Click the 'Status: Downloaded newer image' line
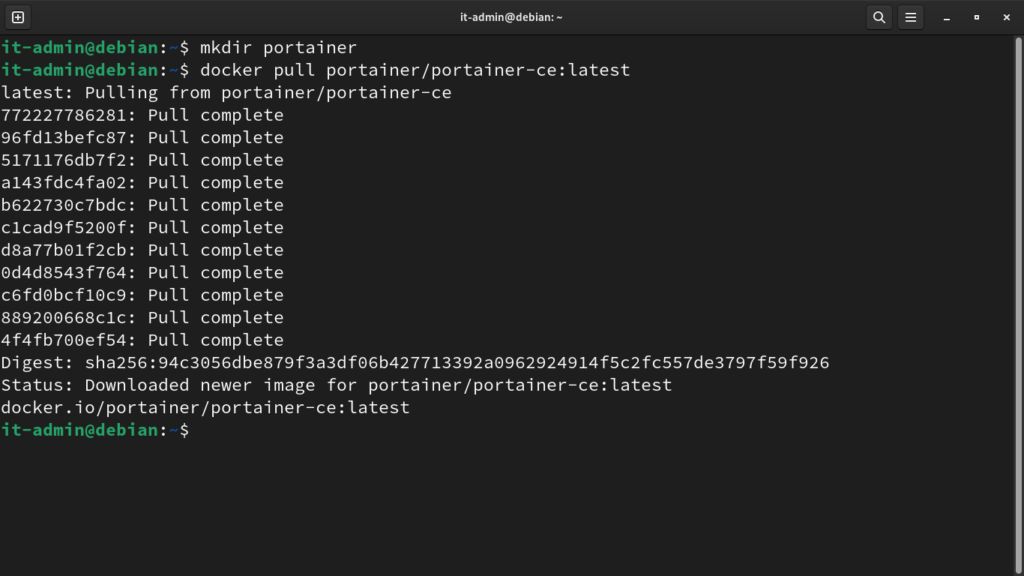The width and height of the screenshot is (1024, 576). point(336,385)
